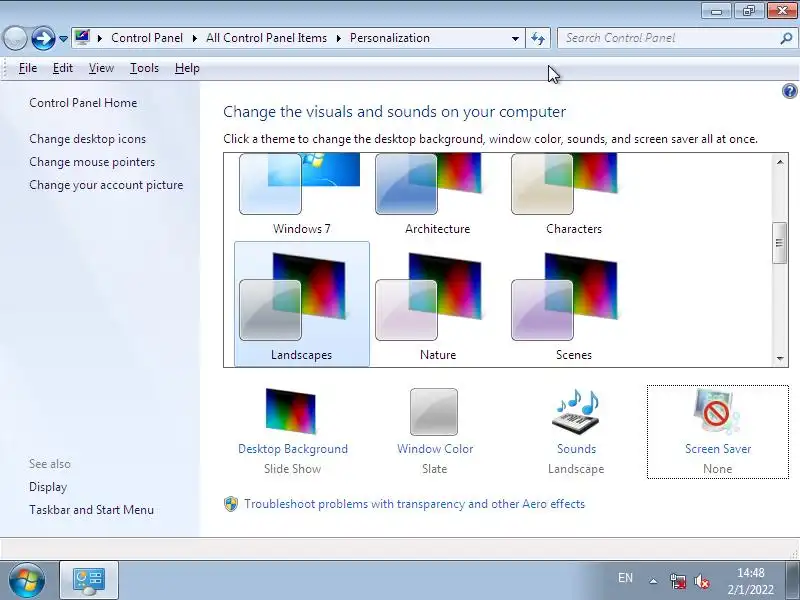Viewport: 800px width, 600px height.
Task: Click Control Panel taskbar button
Action: 89,580
